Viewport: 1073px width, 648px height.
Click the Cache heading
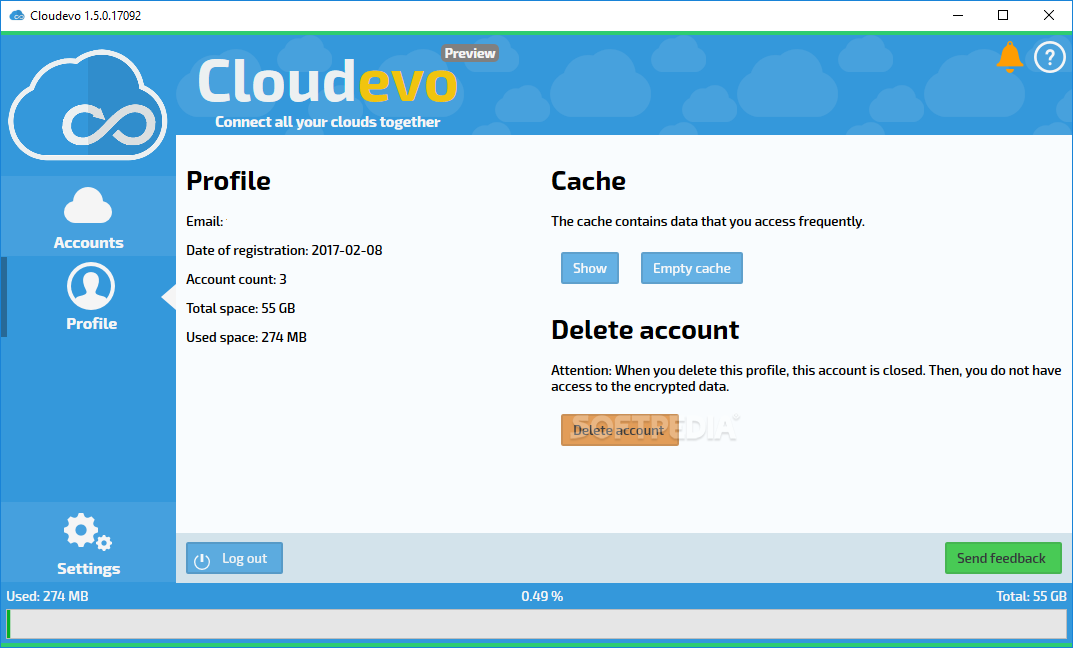coord(588,181)
